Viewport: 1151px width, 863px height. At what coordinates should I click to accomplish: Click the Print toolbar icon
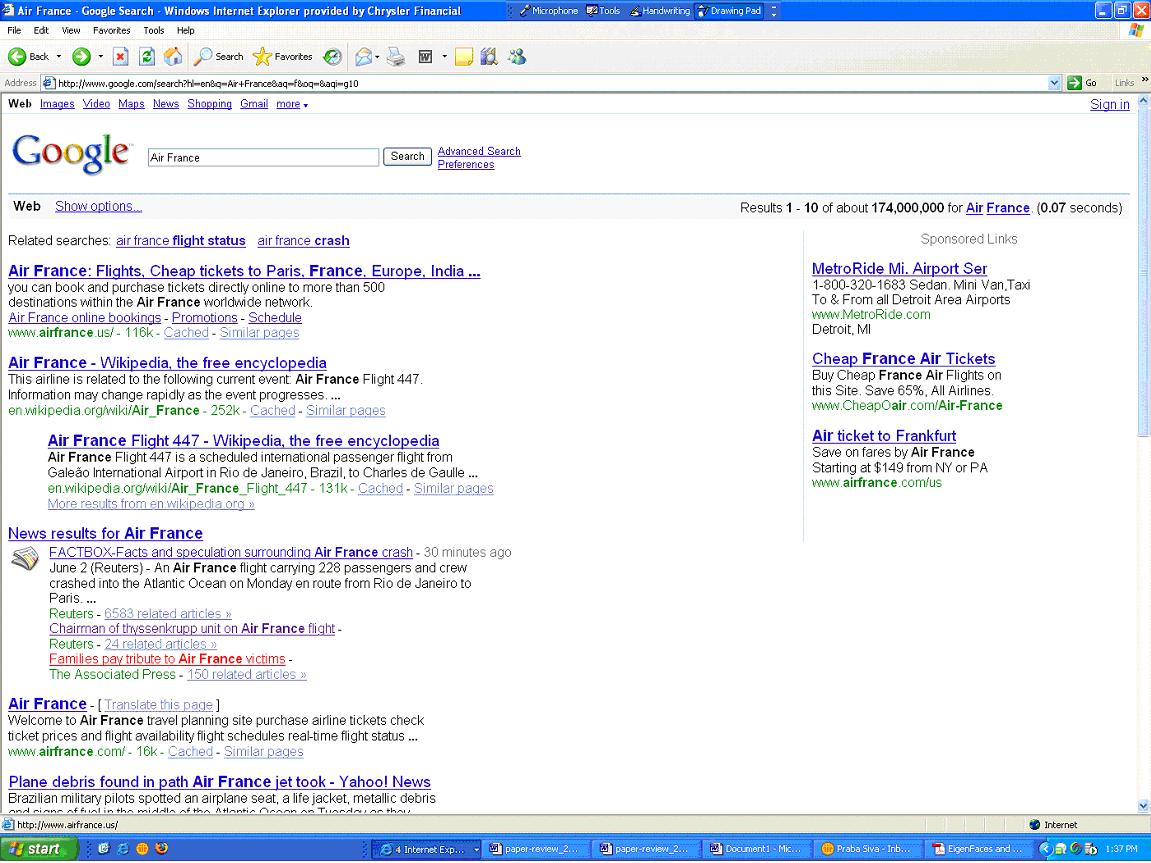click(x=396, y=57)
